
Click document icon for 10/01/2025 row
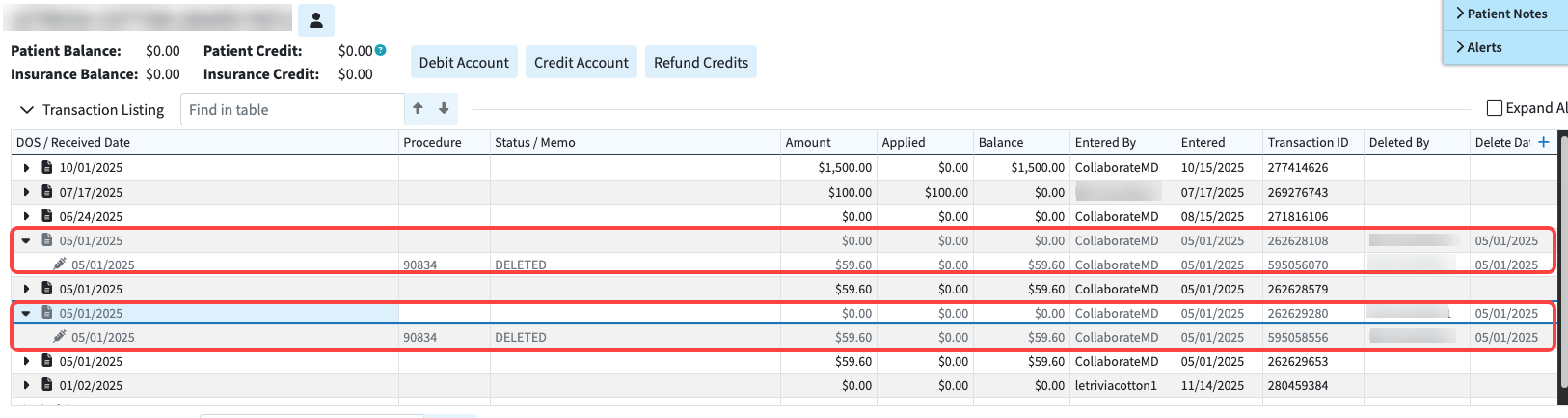[46, 167]
